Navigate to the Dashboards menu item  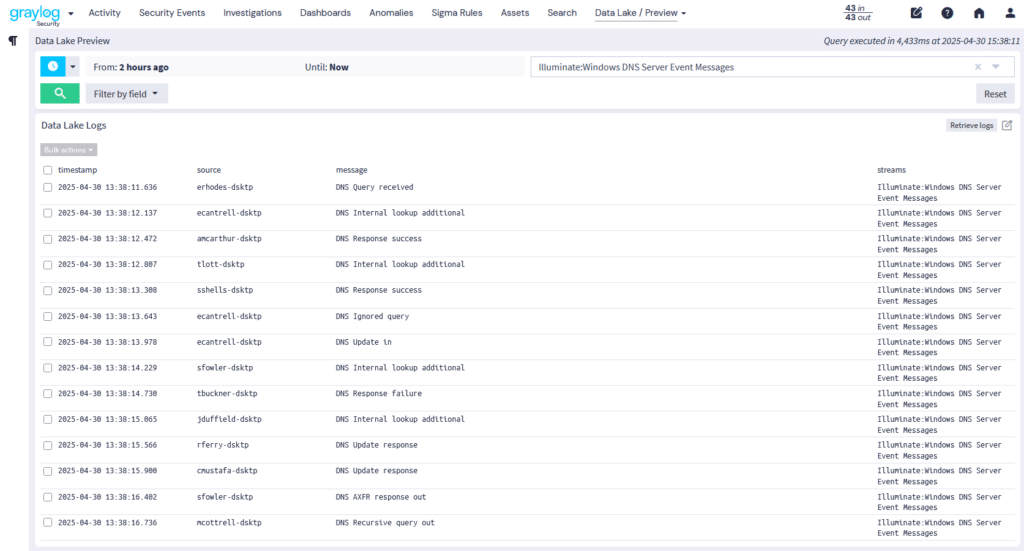325,13
